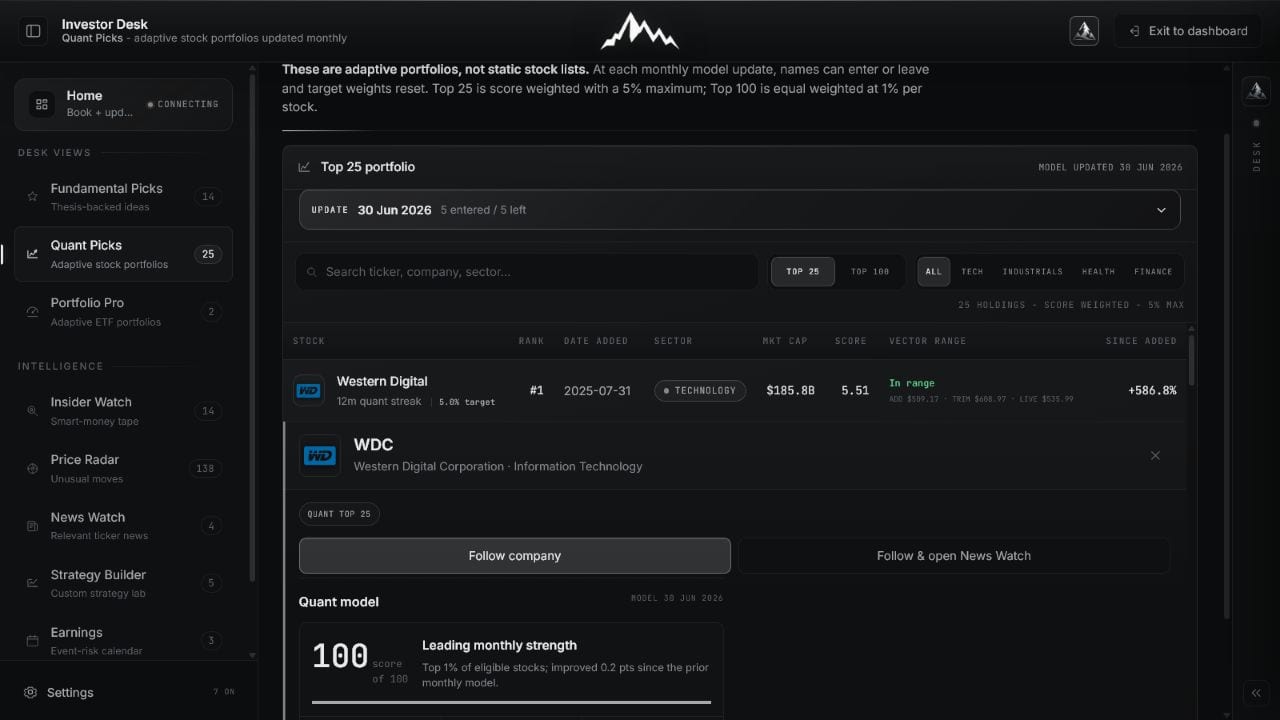Click the +586.8% since-added value
This screenshot has width=1280, height=720.
(1152, 391)
